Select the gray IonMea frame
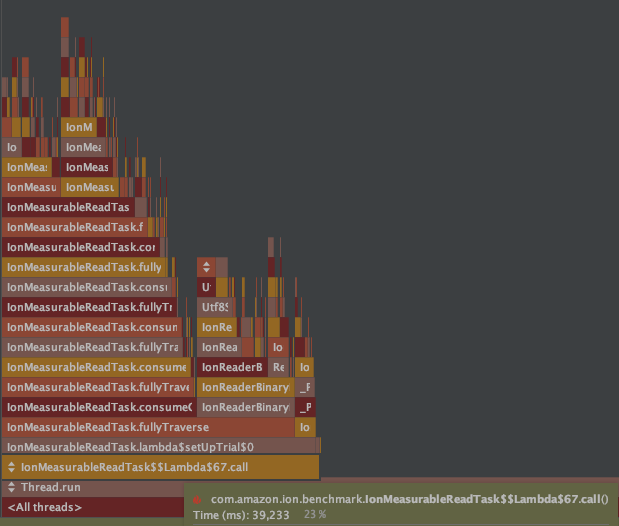Viewport: 619px width, 526px height. pyautogui.click(x=83, y=147)
